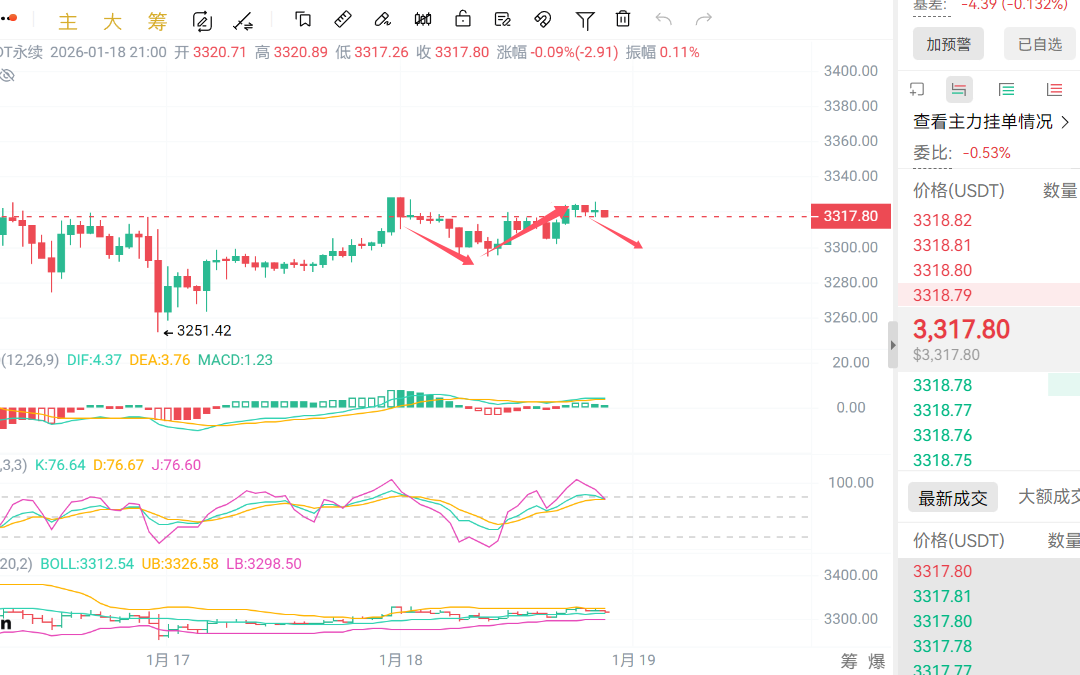Expand 查看主力挂单情况 chevron
1080x675 pixels.
[1065, 122]
